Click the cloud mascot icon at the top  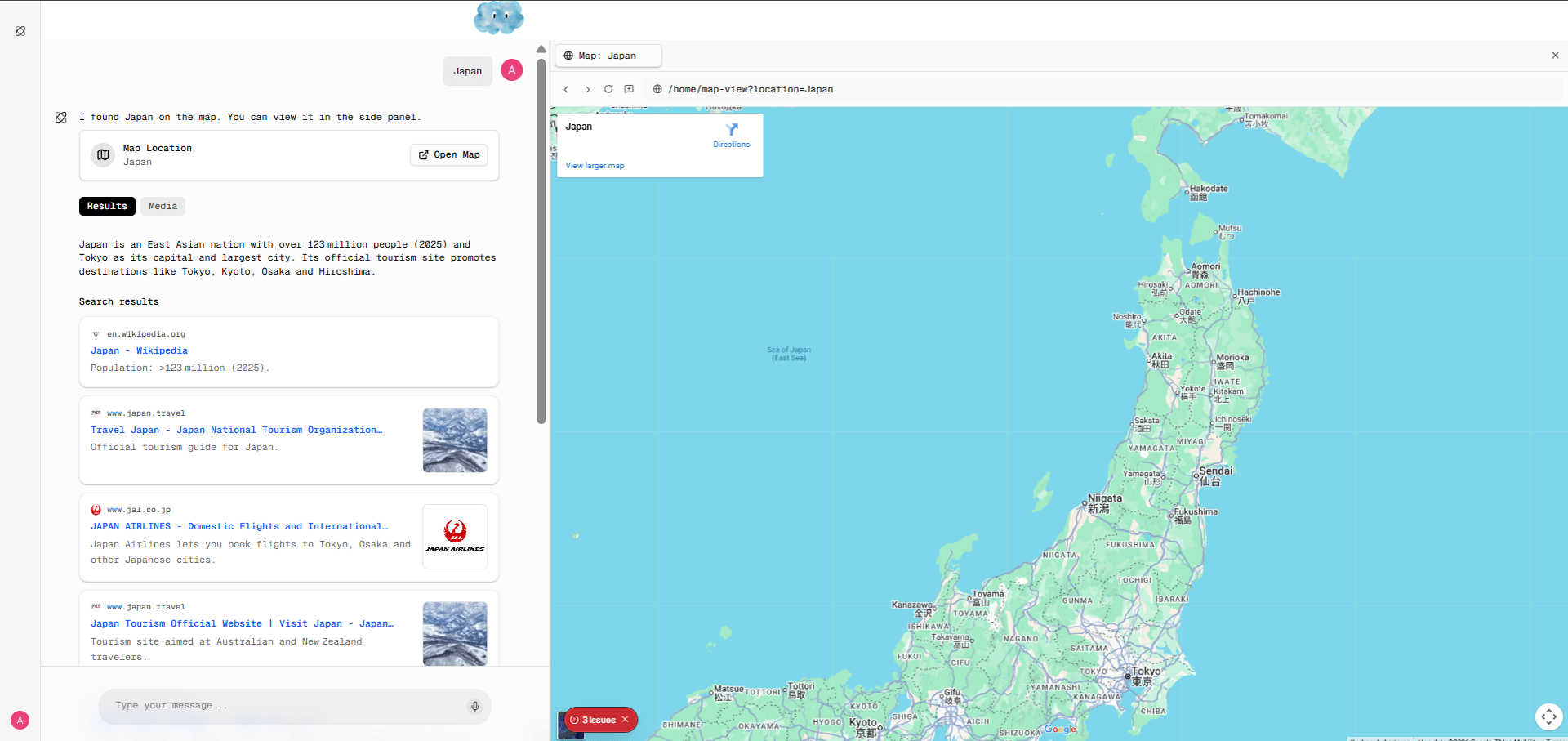tap(498, 17)
